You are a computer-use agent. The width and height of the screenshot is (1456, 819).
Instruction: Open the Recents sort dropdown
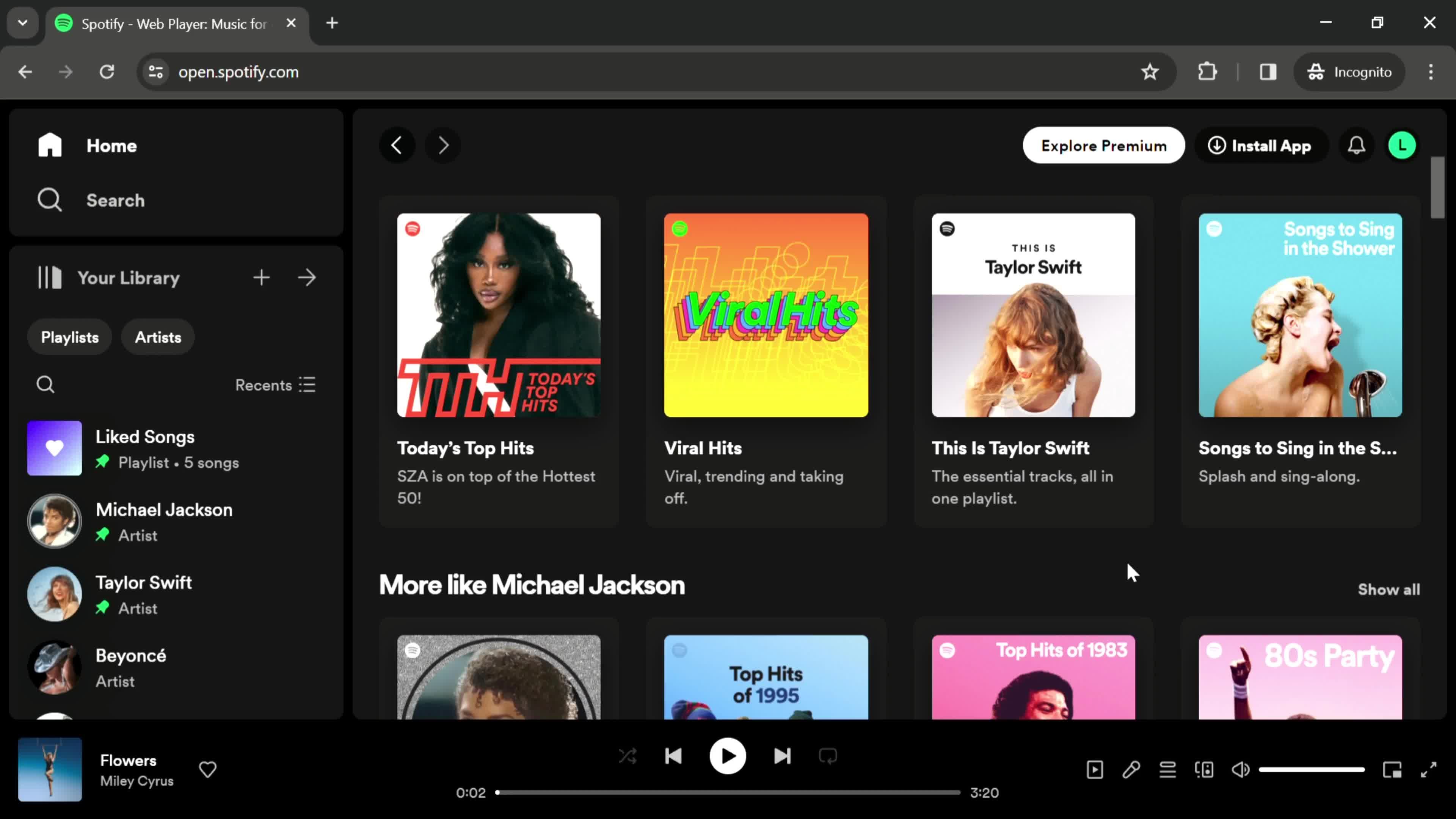point(275,385)
